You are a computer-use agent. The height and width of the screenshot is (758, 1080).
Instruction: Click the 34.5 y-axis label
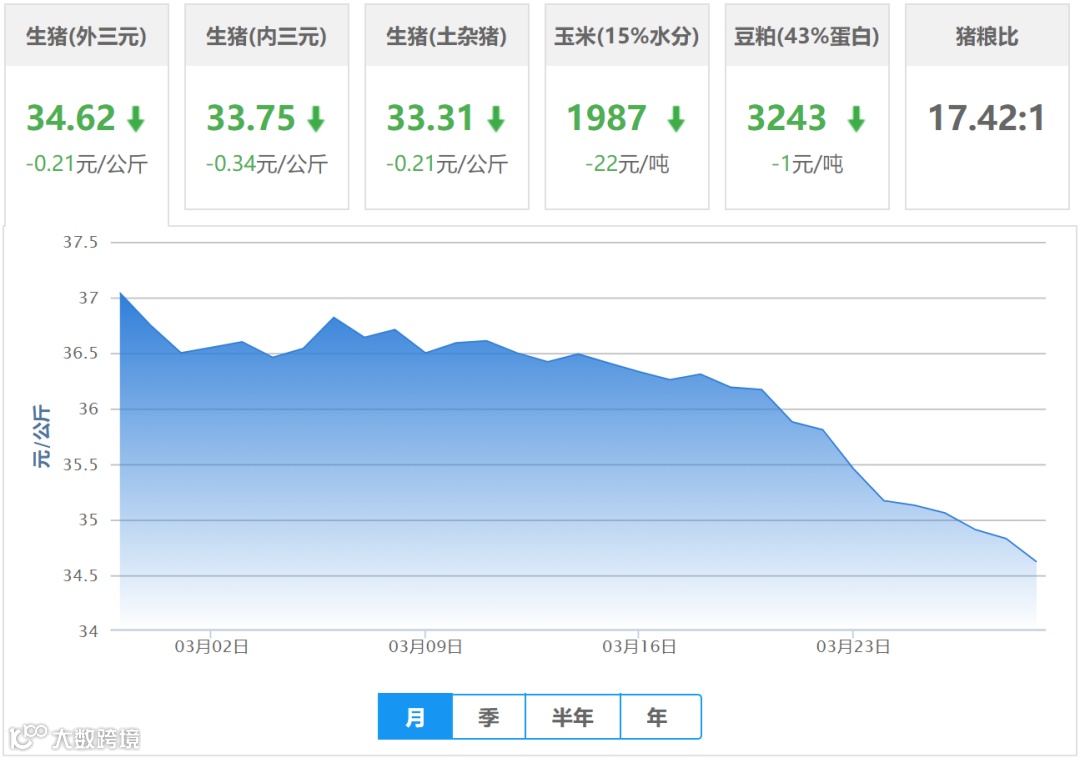tap(81, 576)
